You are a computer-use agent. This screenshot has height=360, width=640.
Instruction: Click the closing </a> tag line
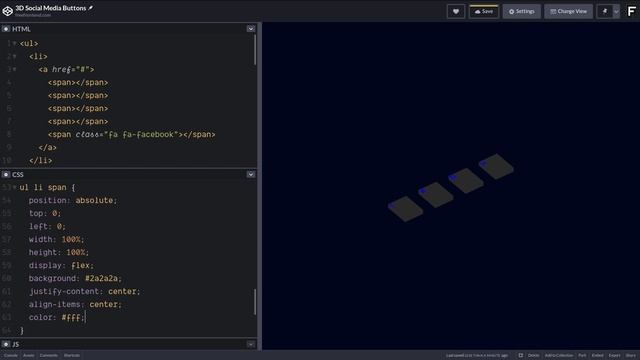[x=47, y=147]
